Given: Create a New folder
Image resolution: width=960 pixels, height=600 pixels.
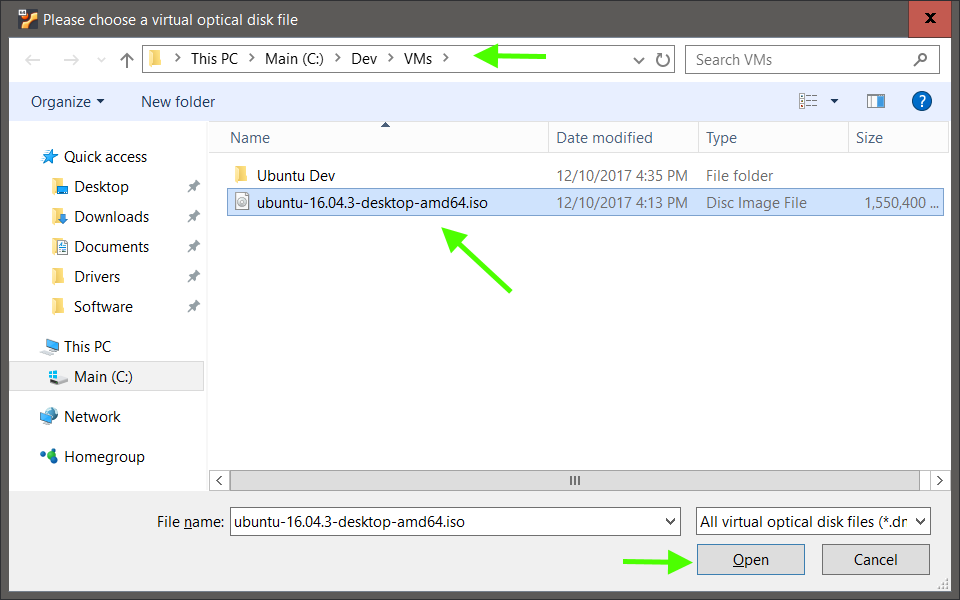Looking at the screenshot, I should 178,102.
